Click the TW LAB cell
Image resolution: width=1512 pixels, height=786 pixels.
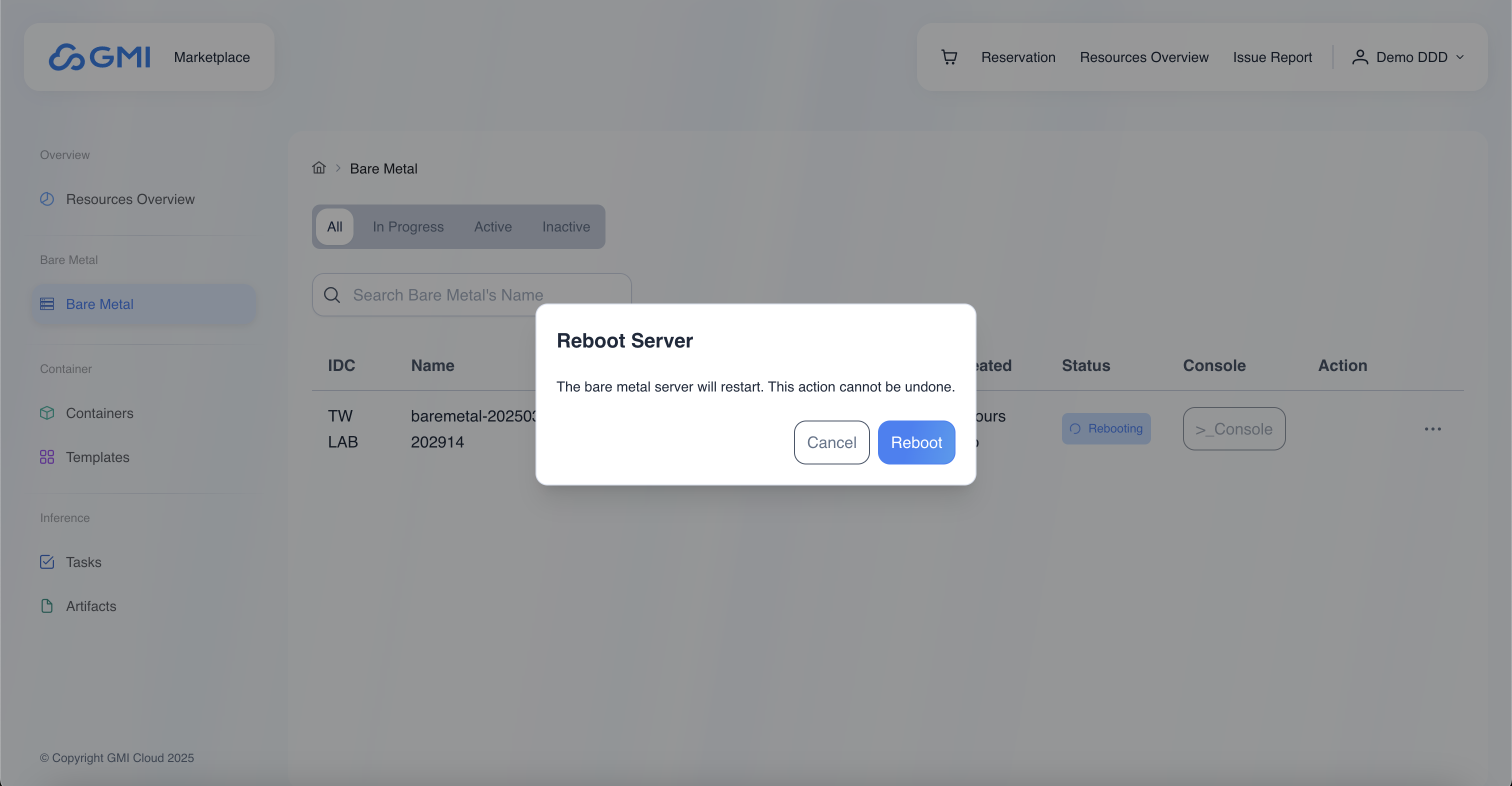pyautogui.click(x=343, y=428)
